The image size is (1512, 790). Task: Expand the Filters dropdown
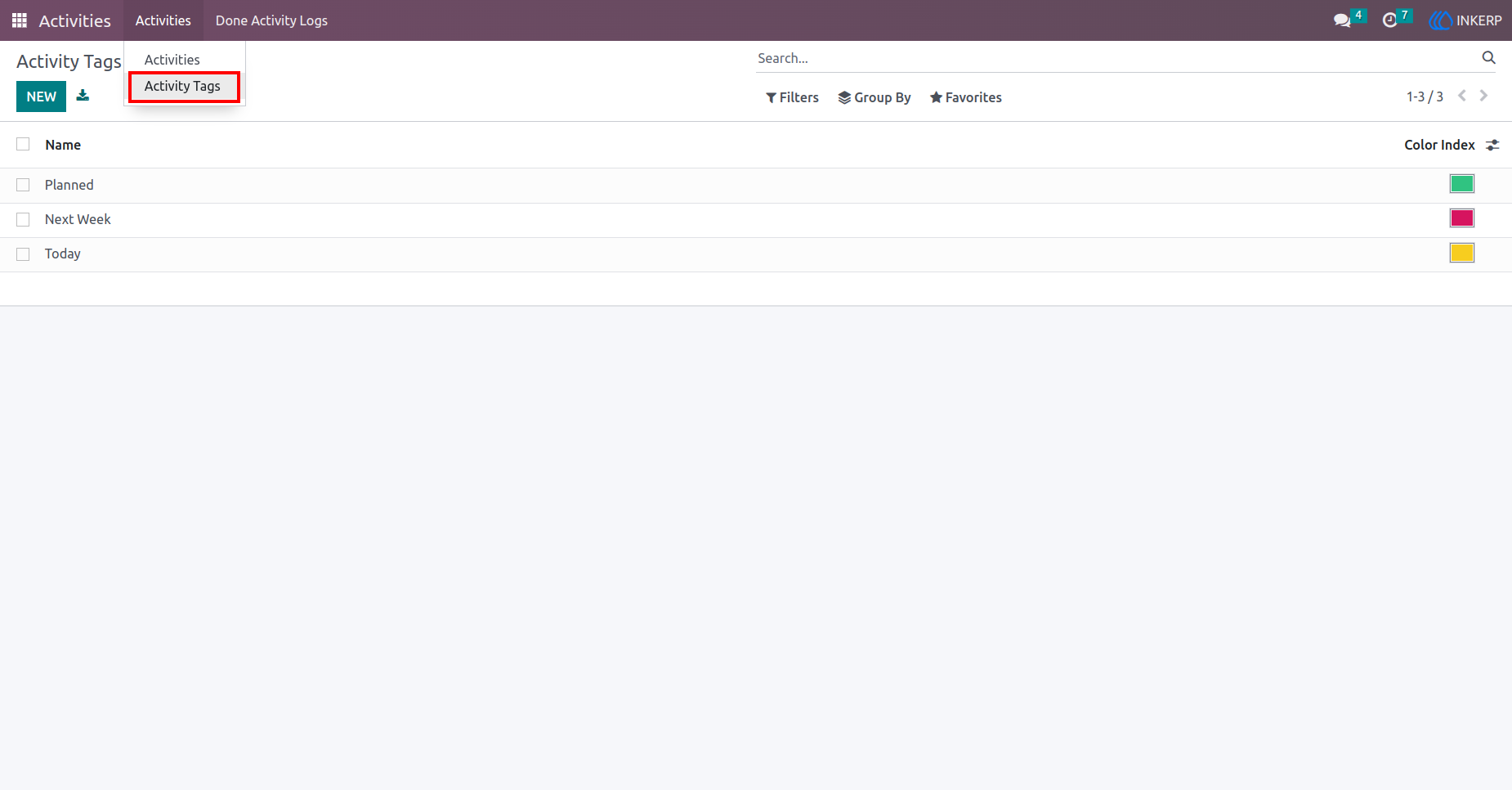click(x=792, y=97)
